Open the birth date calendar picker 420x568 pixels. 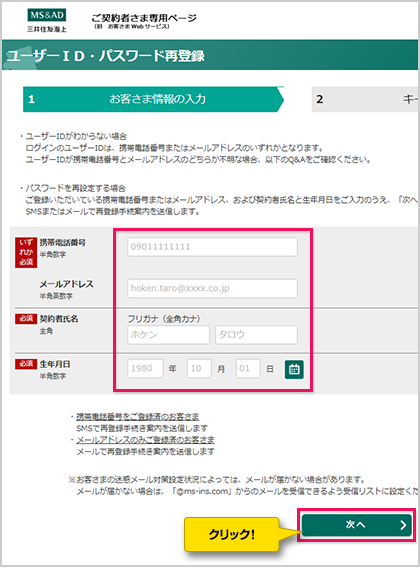tap(294, 369)
